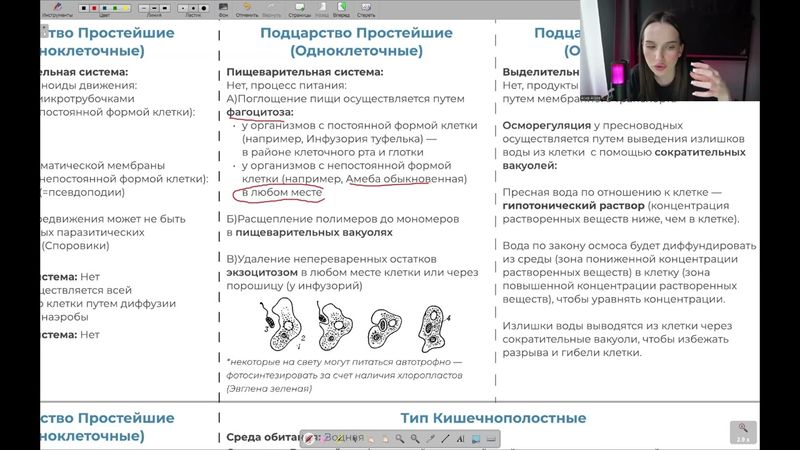Select the blue pen color
The height and width of the screenshot is (450, 800).
(105, 8)
